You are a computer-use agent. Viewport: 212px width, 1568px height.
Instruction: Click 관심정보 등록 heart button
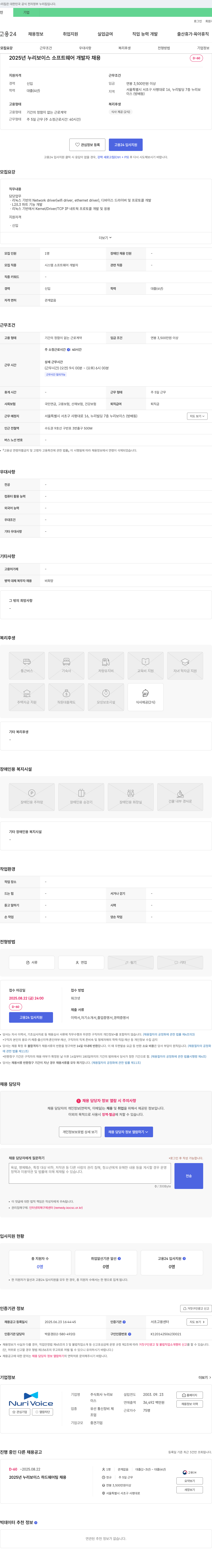pyautogui.click(x=87, y=145)
